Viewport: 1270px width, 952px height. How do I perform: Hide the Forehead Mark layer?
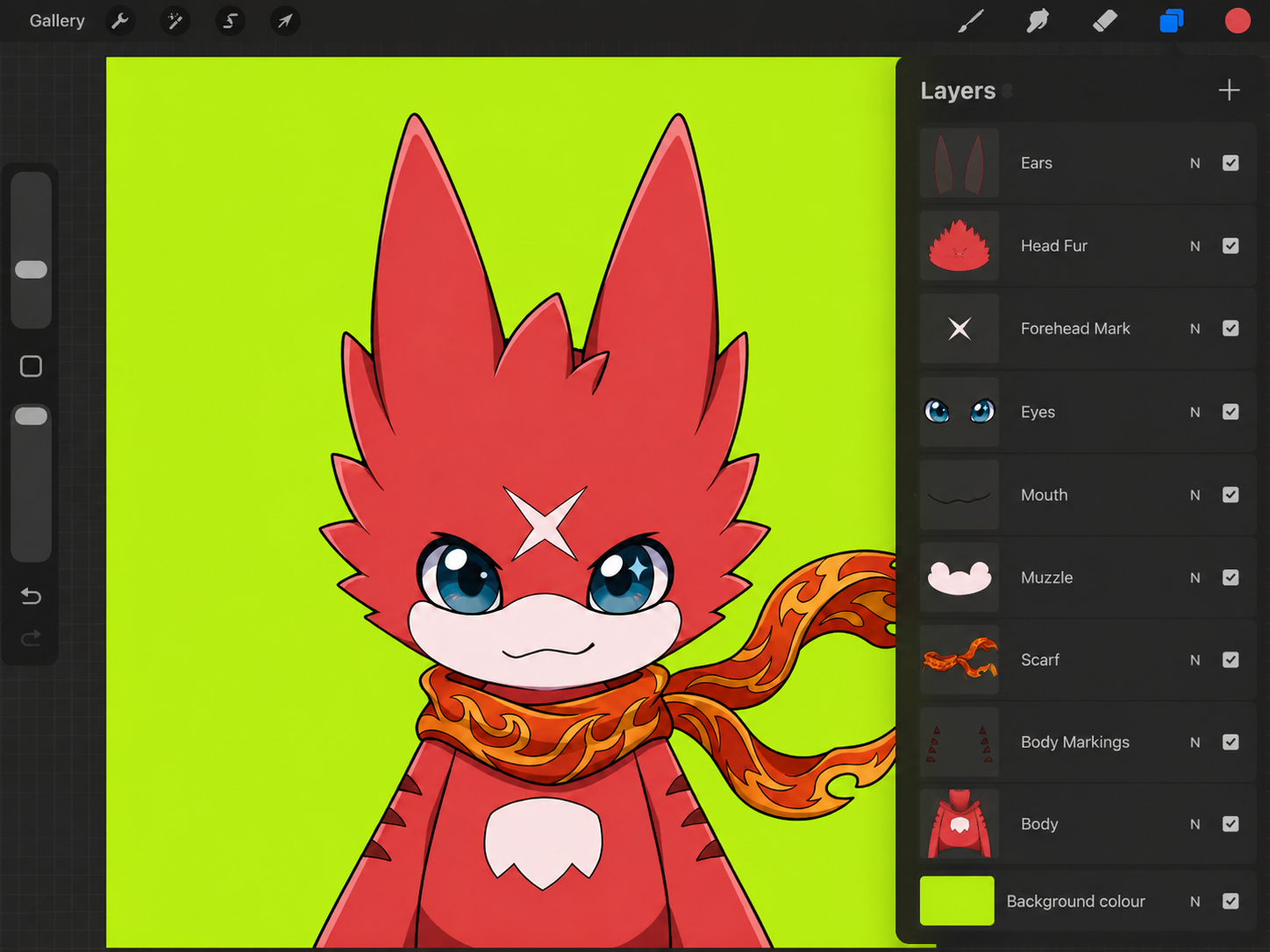pyautogui.click(x=1231, y=329)
